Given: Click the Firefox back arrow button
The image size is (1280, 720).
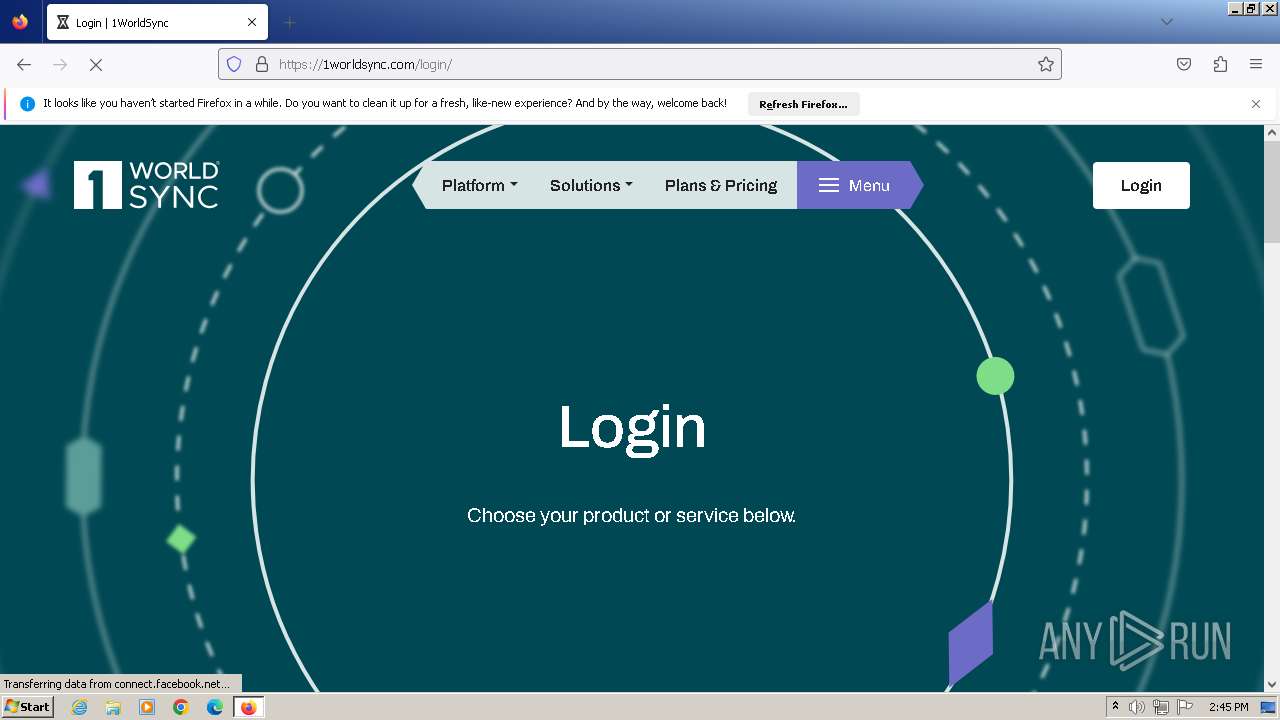Looking at the screenshot, I should pos(24,64).
